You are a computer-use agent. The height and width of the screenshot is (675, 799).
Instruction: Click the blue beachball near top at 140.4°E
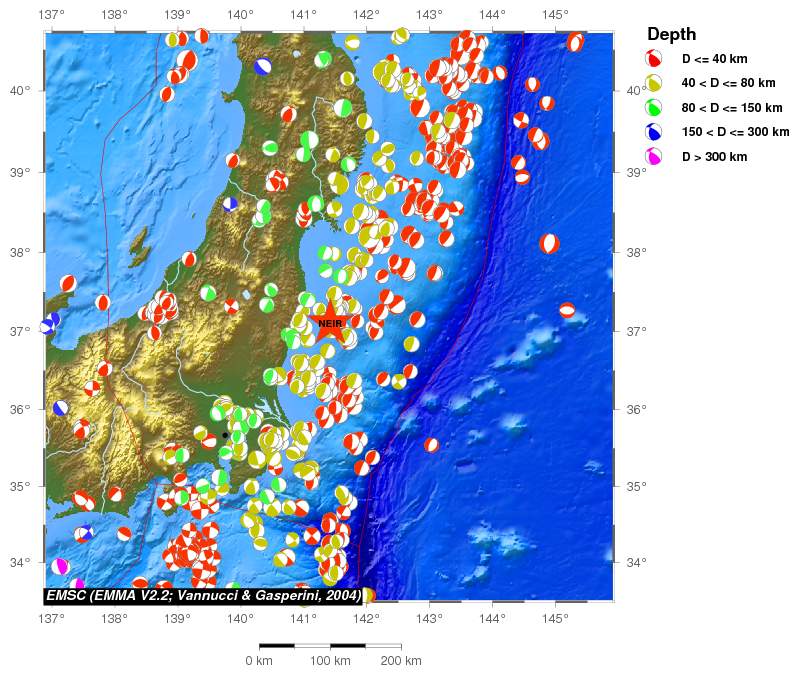[x=263, y=66]
